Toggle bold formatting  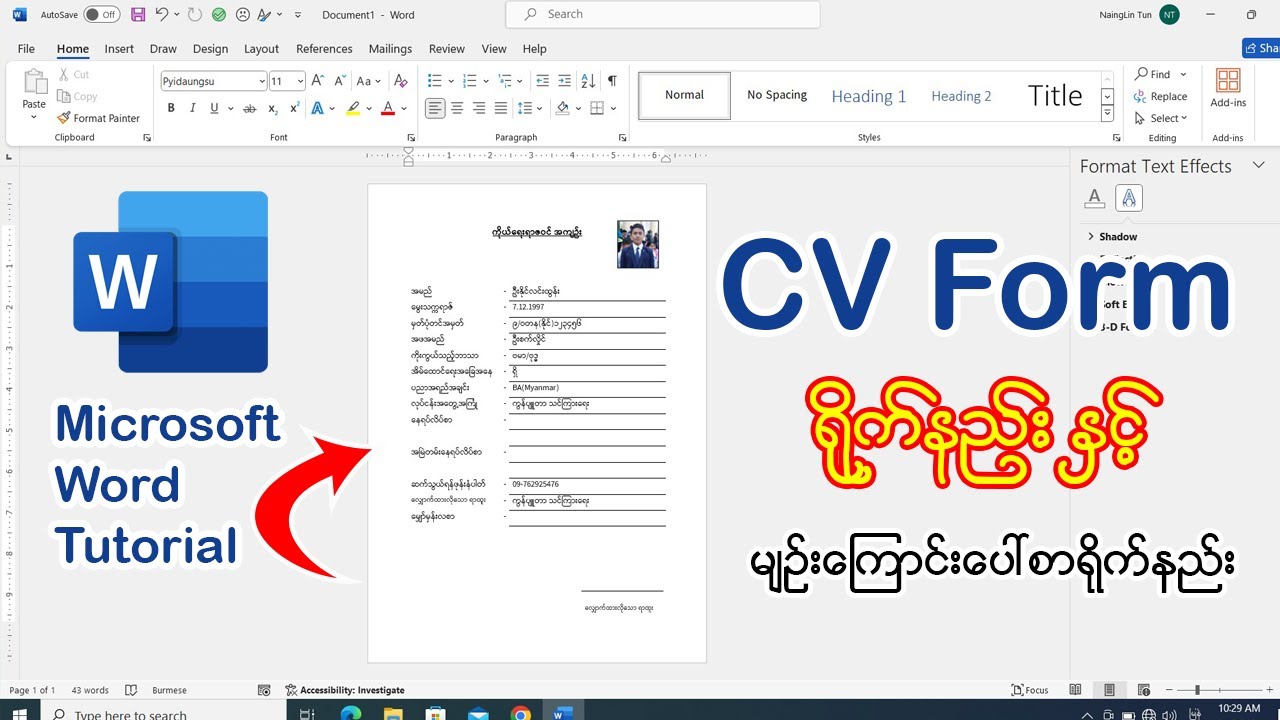click(x=171, y=108)
